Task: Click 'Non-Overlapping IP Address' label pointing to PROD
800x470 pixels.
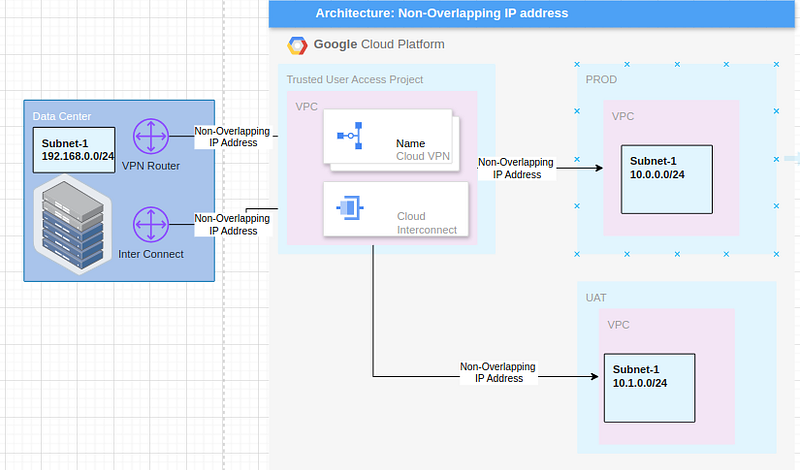Action: pyautogui.click(x=516, y=168)
